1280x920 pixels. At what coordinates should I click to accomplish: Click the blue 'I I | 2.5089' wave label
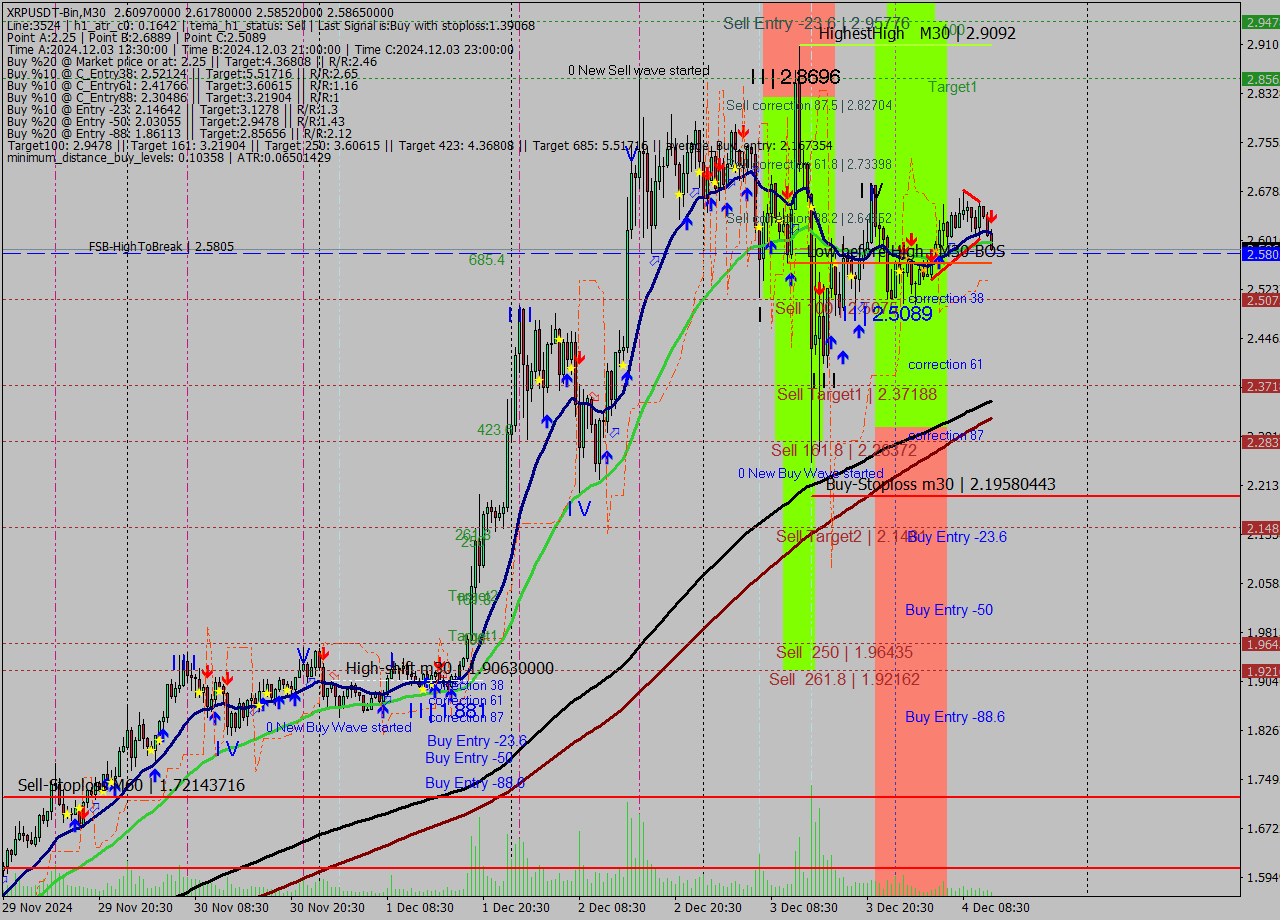tap(887, 313)
